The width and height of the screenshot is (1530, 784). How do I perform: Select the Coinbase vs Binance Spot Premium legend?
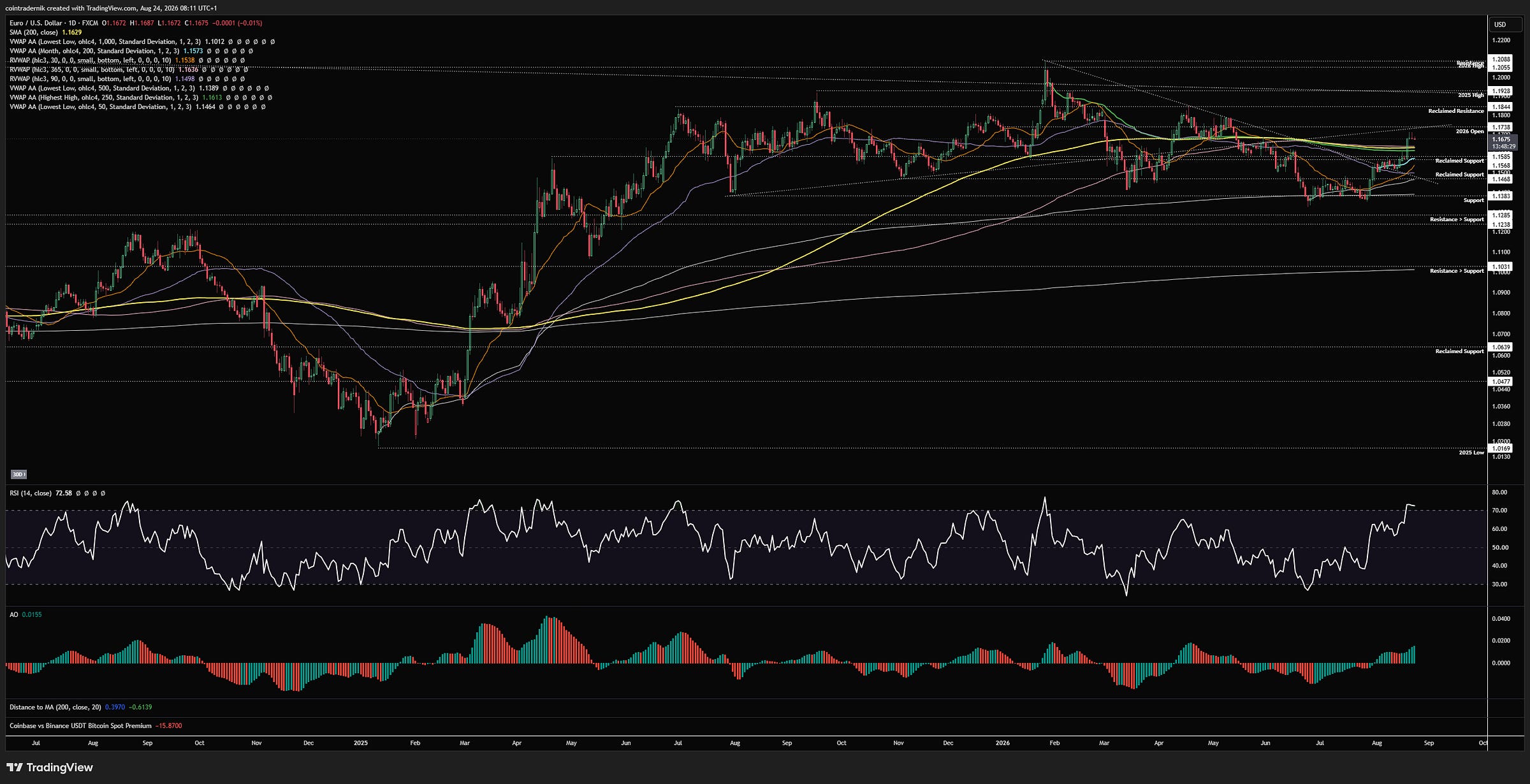81,726
